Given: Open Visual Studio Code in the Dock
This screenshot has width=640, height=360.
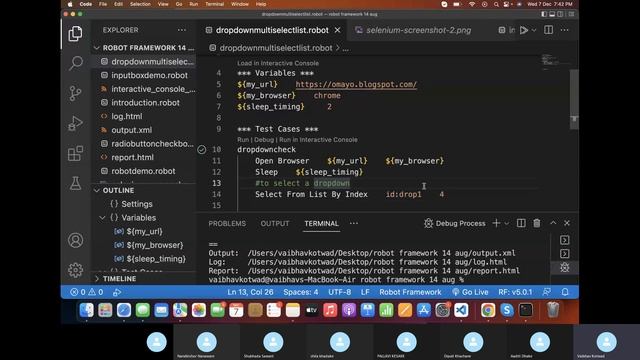Looking at the screenshot, I should coord(461,311).
